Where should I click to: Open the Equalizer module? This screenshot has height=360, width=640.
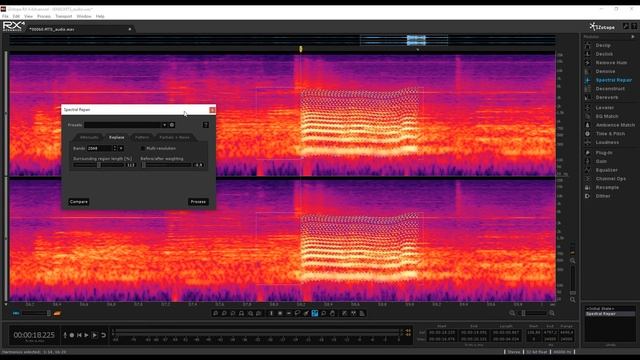[606, 170]
